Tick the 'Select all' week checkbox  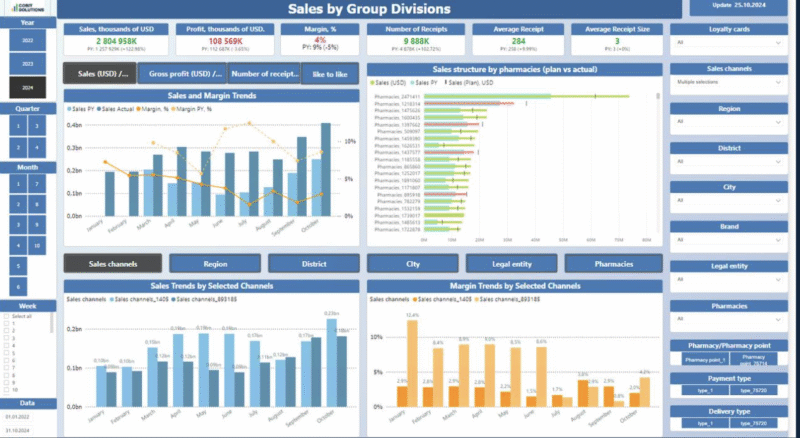(8, 315)
